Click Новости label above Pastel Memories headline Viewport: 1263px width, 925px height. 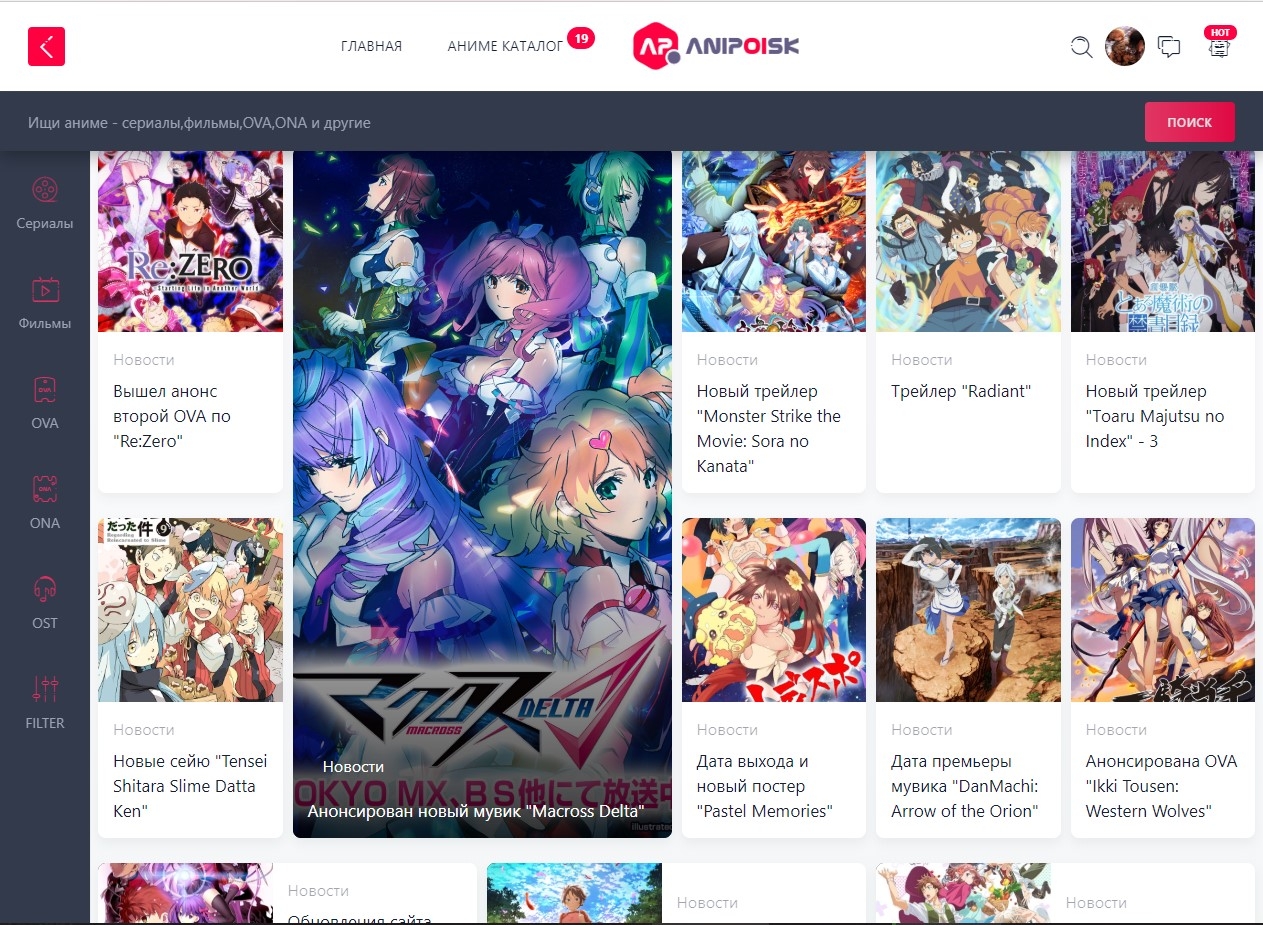[727, 729]
